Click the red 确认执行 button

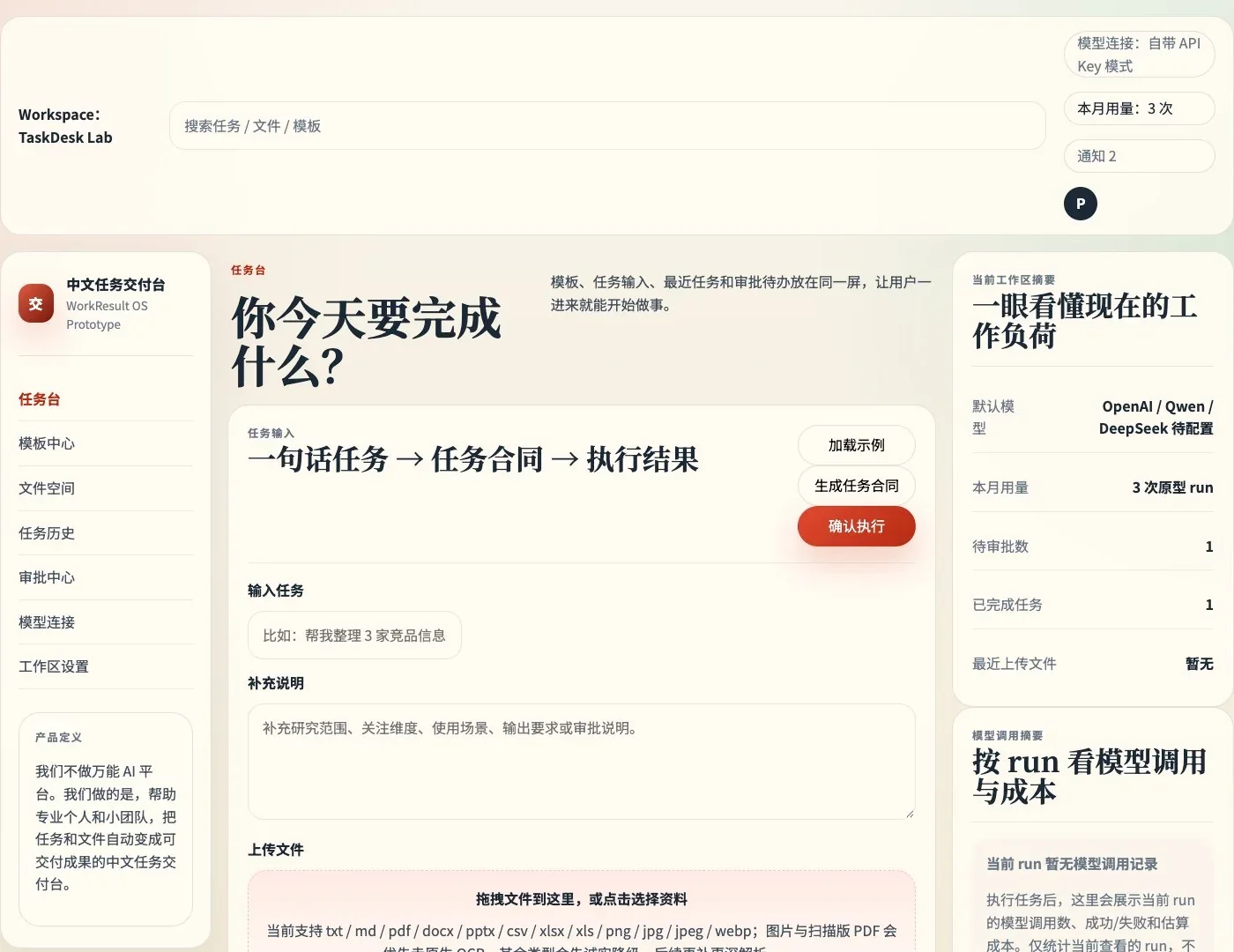856,526
